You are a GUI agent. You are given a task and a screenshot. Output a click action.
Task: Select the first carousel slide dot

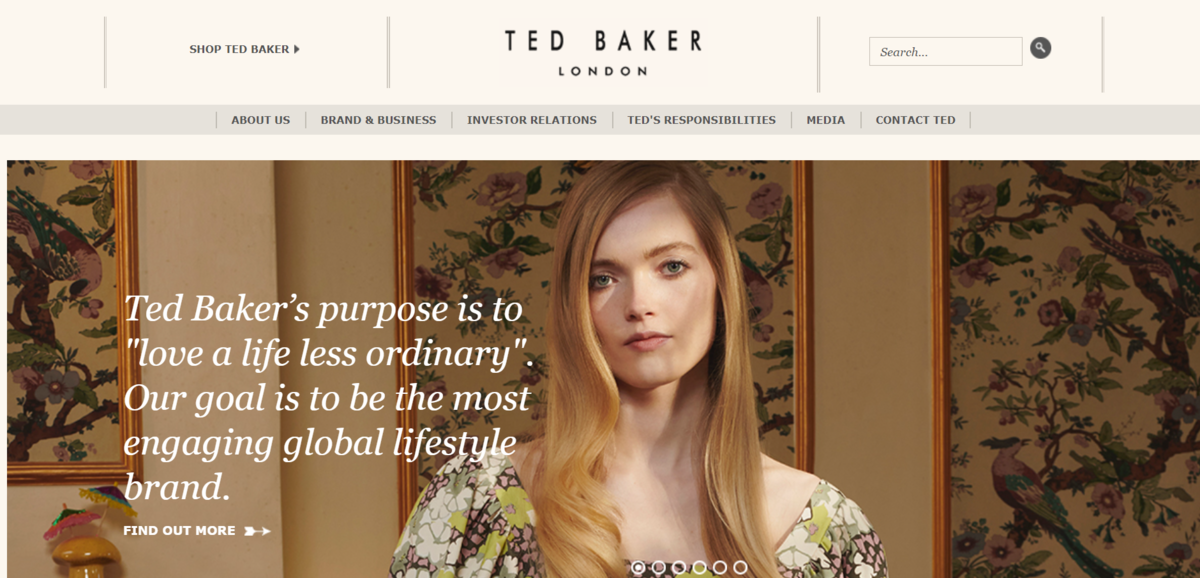(x=638, y=567)
